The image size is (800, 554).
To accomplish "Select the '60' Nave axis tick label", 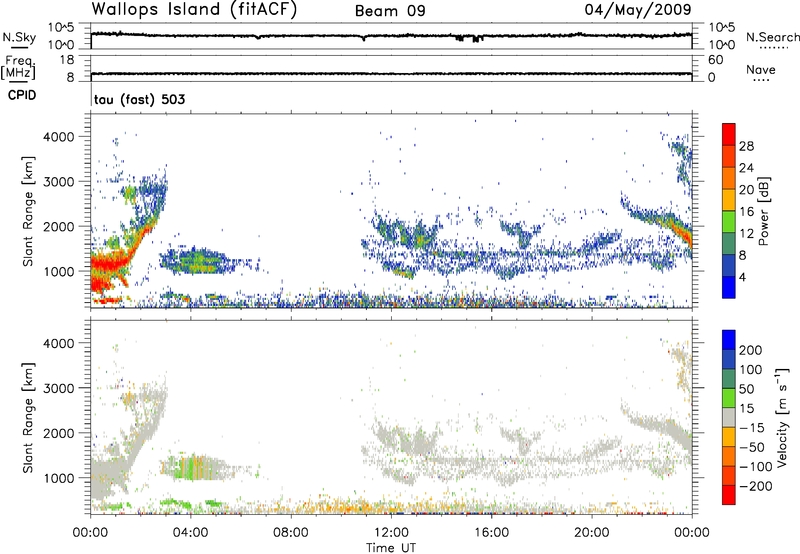I will [715, 60].
